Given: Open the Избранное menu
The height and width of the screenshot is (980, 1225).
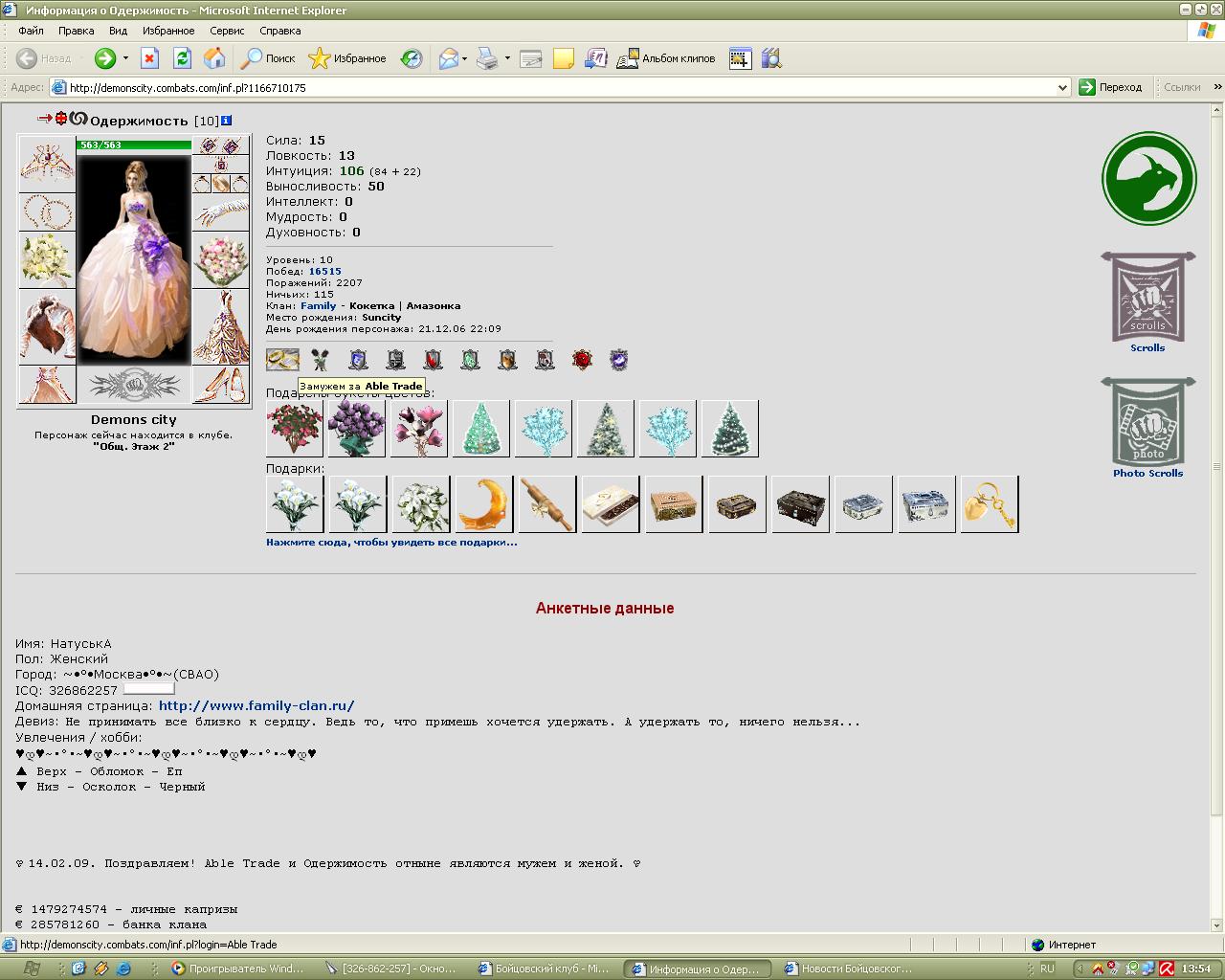Looking at the screenshot, I should pyautogui.click(x=168, y=31).
